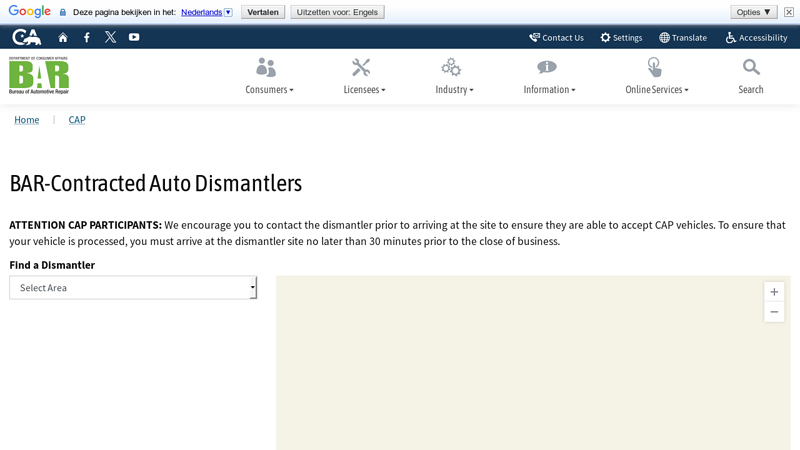The image size is (800, 450).
Task: Open the Opties dropdown in translate bar
Action: pos(753,12)
